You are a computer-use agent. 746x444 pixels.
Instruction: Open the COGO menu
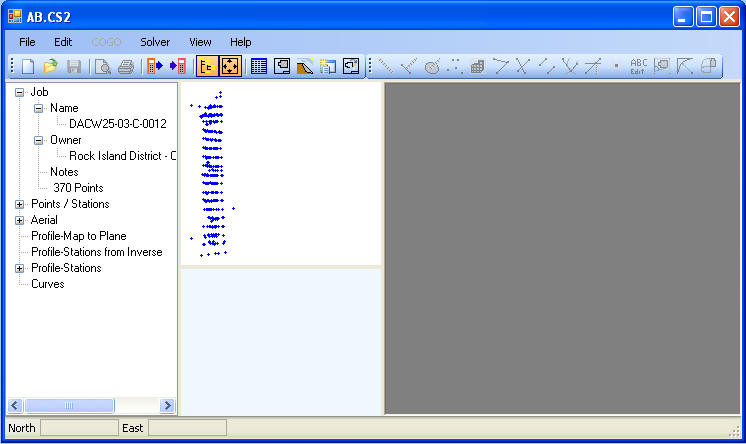106,42
